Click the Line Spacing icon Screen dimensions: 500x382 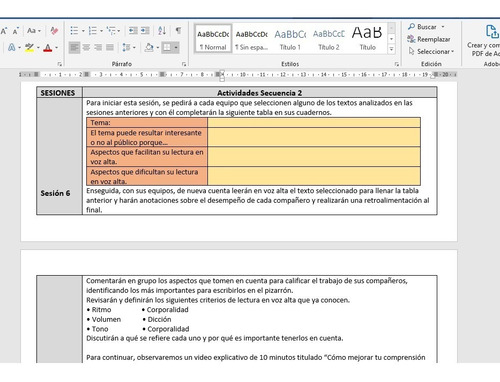pyautogui.click(x=126, y=47)
